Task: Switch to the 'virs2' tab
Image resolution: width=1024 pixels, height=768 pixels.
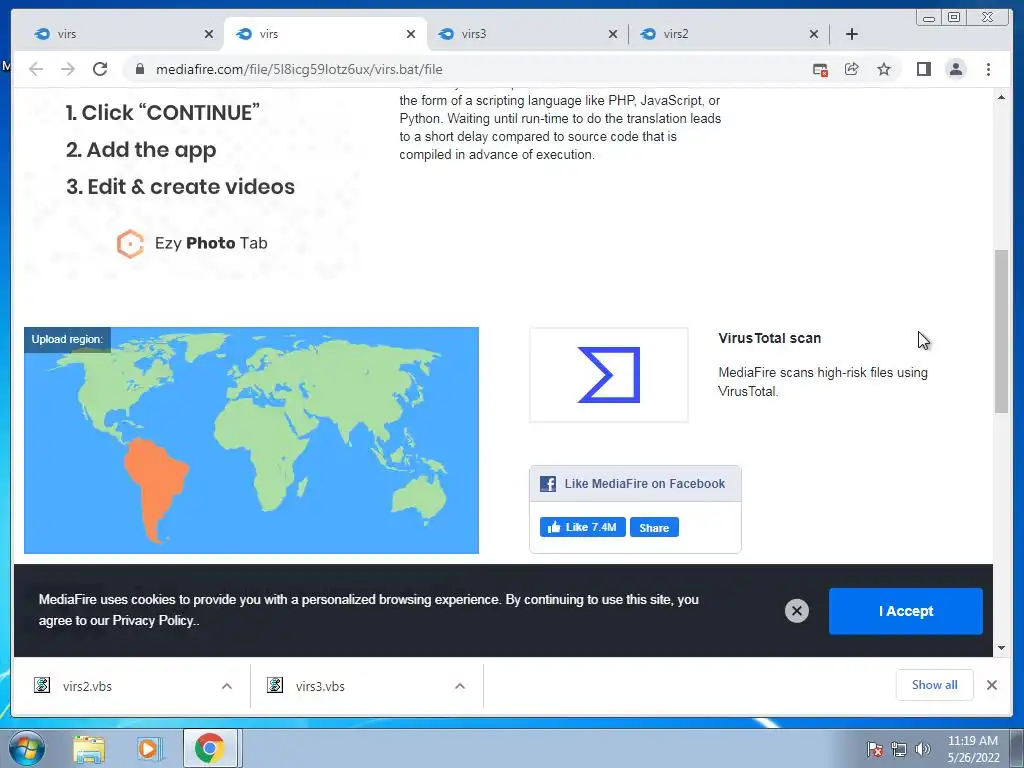Action: (729, 34)
